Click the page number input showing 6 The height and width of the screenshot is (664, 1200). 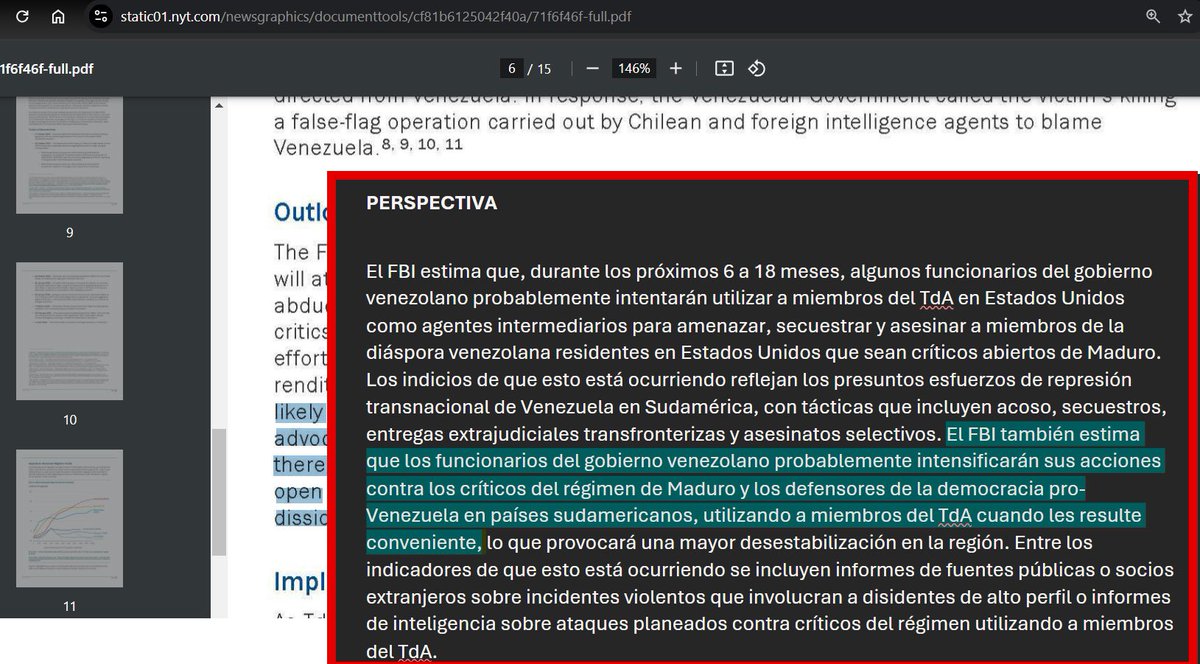coord(511,68)
